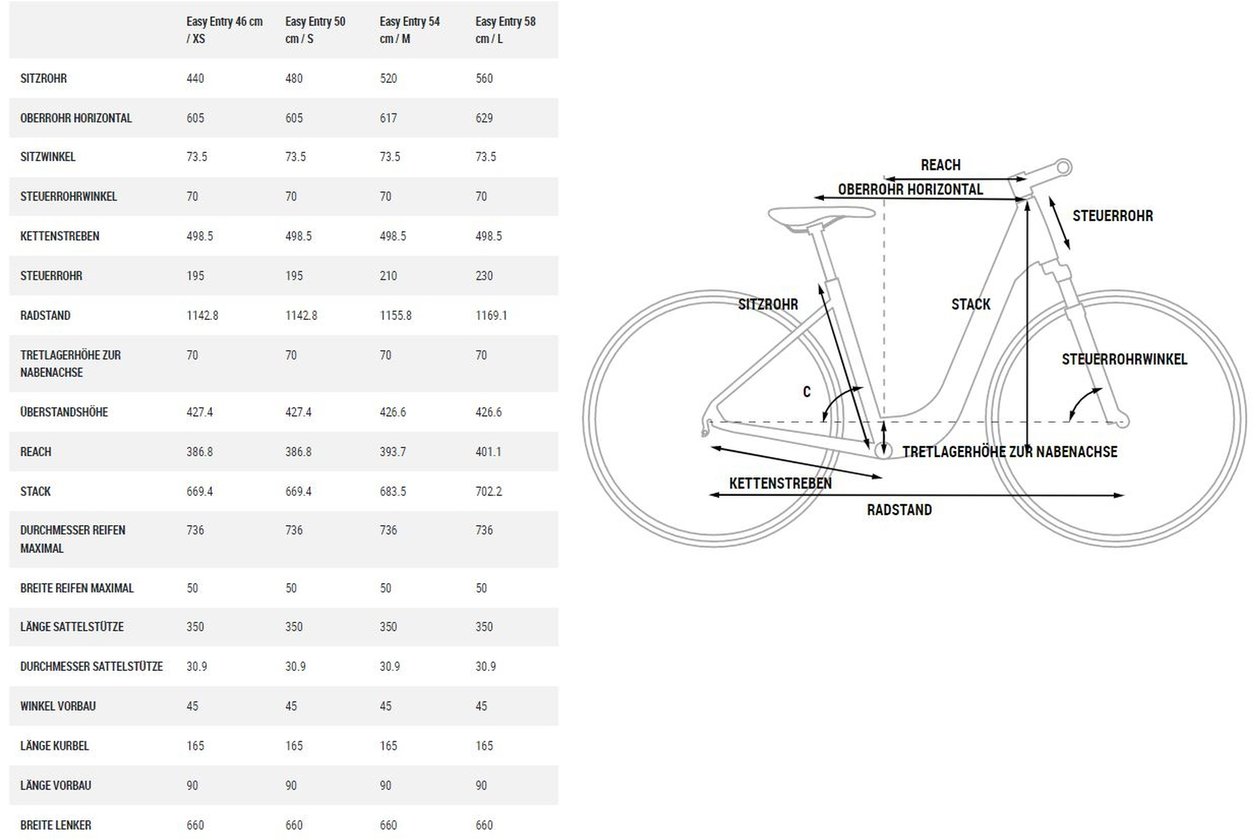
Task: Select the OBERROHR HORIZONTAL row label in table
Action: tap(76, 118)
